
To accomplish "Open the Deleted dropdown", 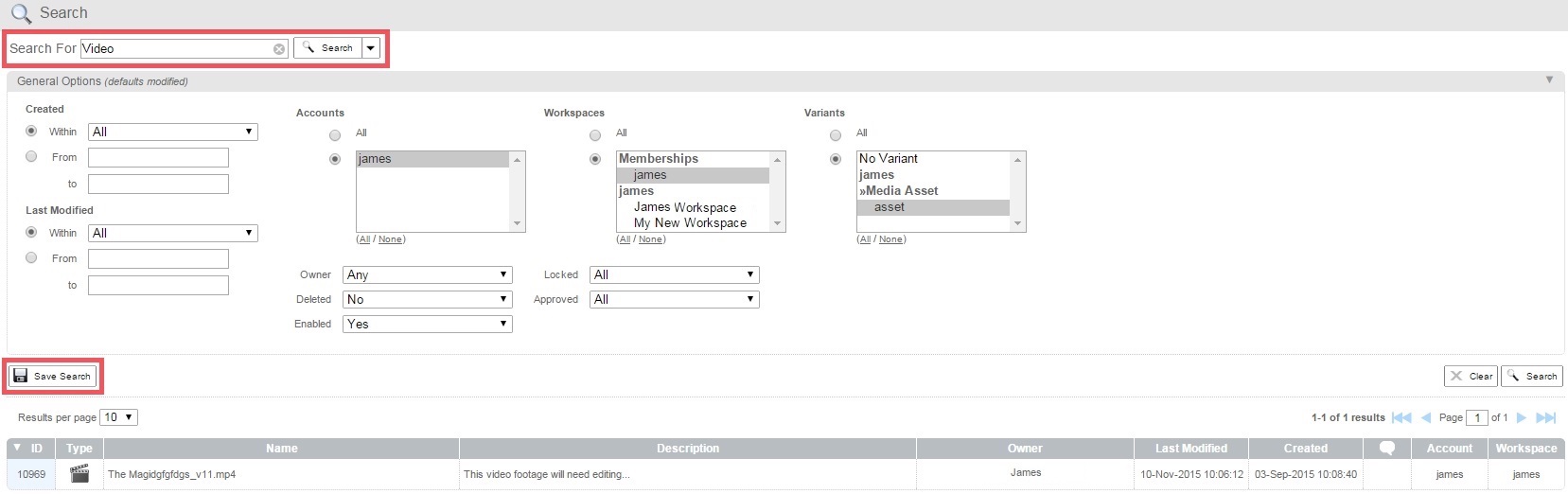I will tap(428, 299).
